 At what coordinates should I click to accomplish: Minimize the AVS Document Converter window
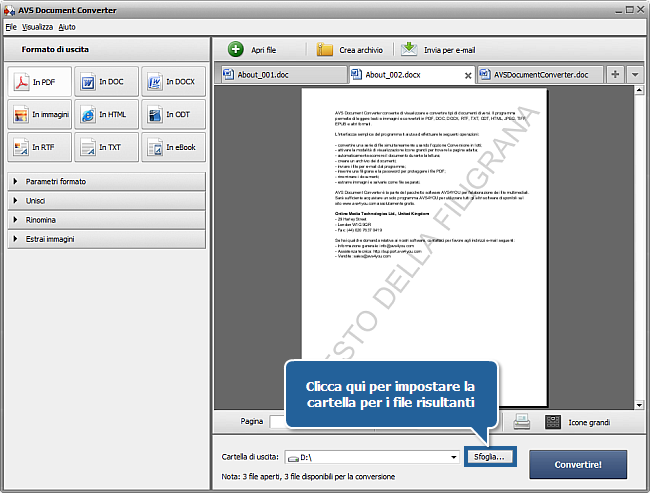tap(618, 10)
